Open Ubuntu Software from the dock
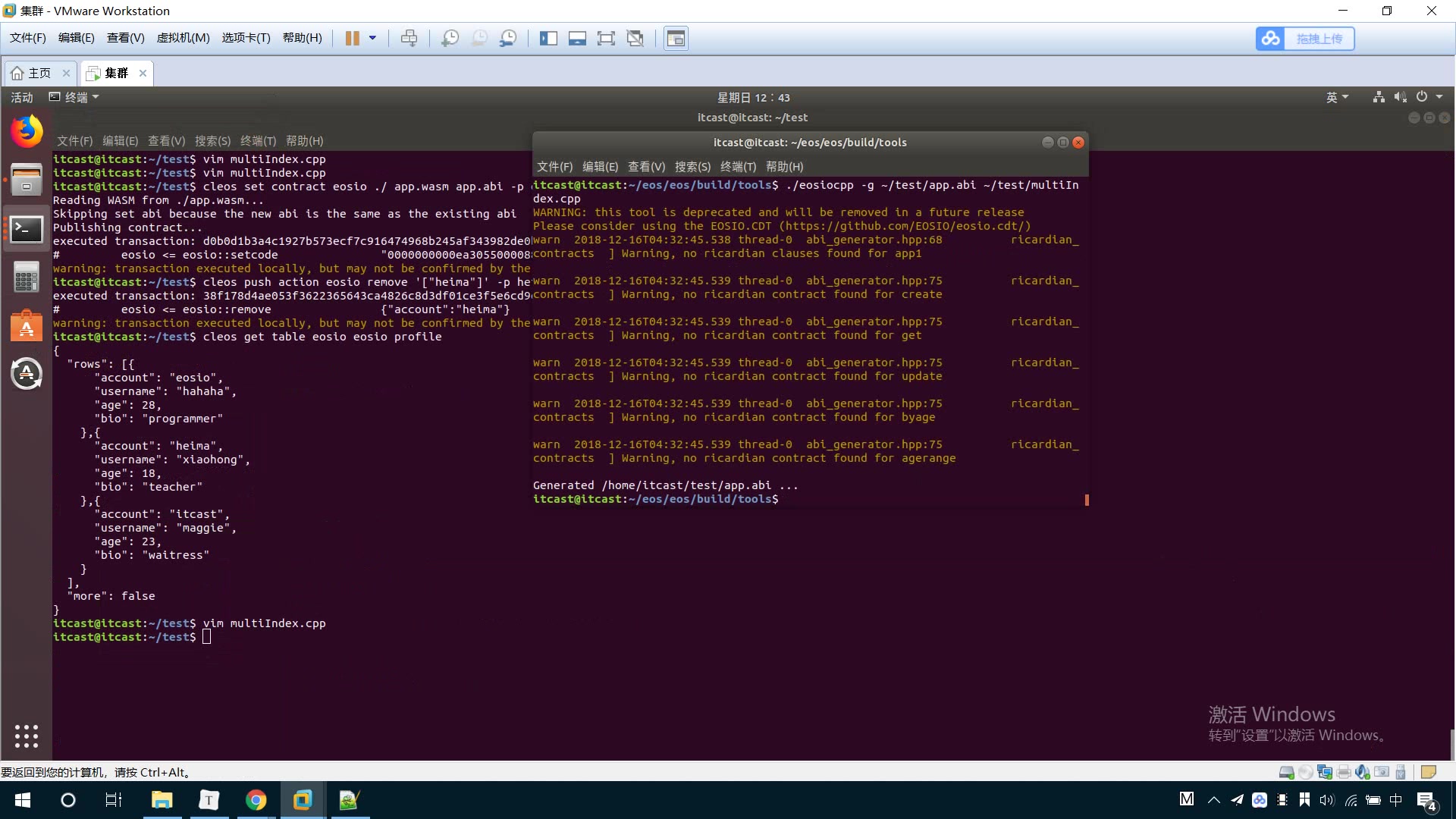Viewport: 1456px width, 819px height. (27, 326)
